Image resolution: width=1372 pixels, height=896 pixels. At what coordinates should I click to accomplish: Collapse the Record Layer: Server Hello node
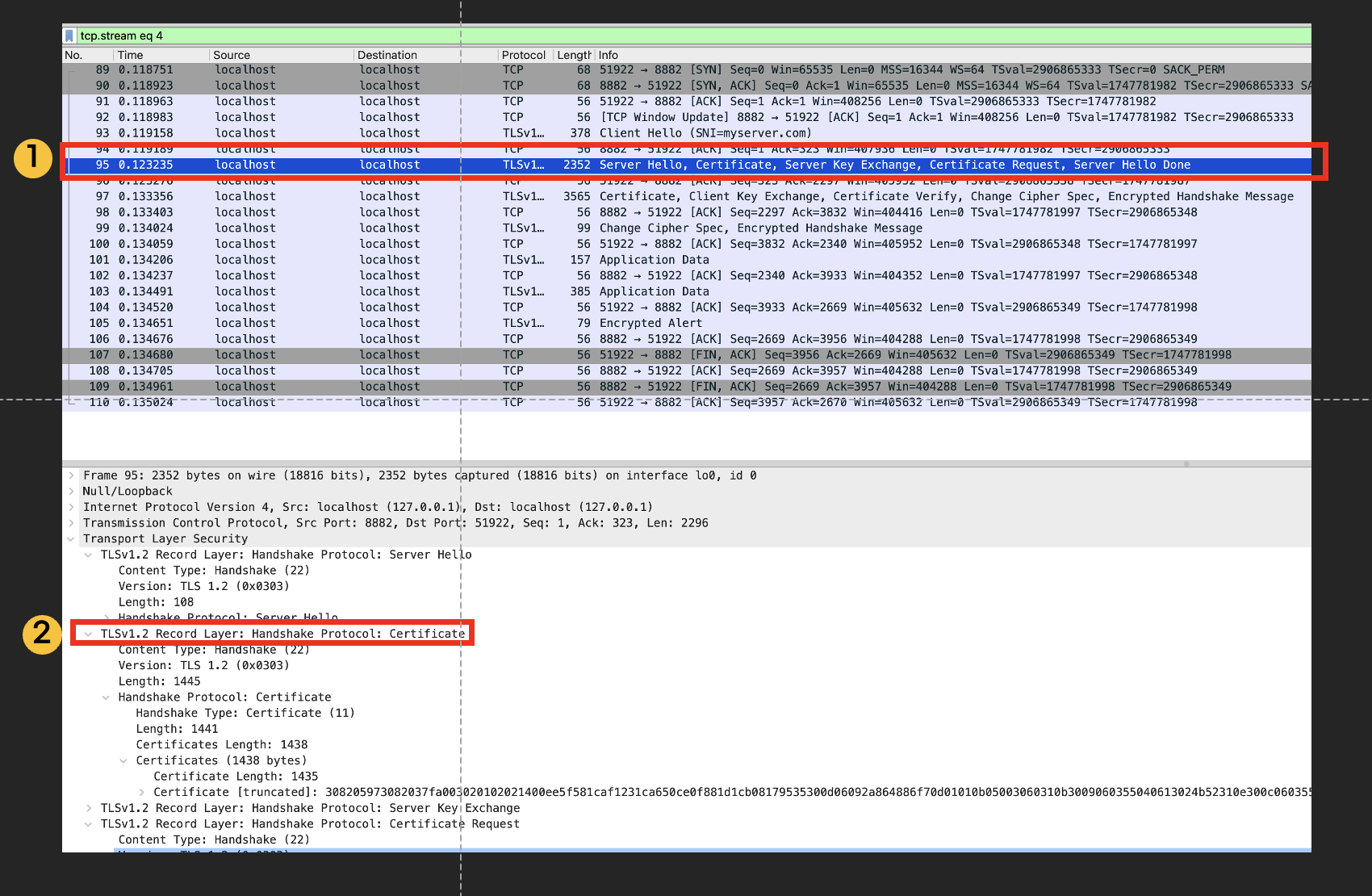click(89, 555)
